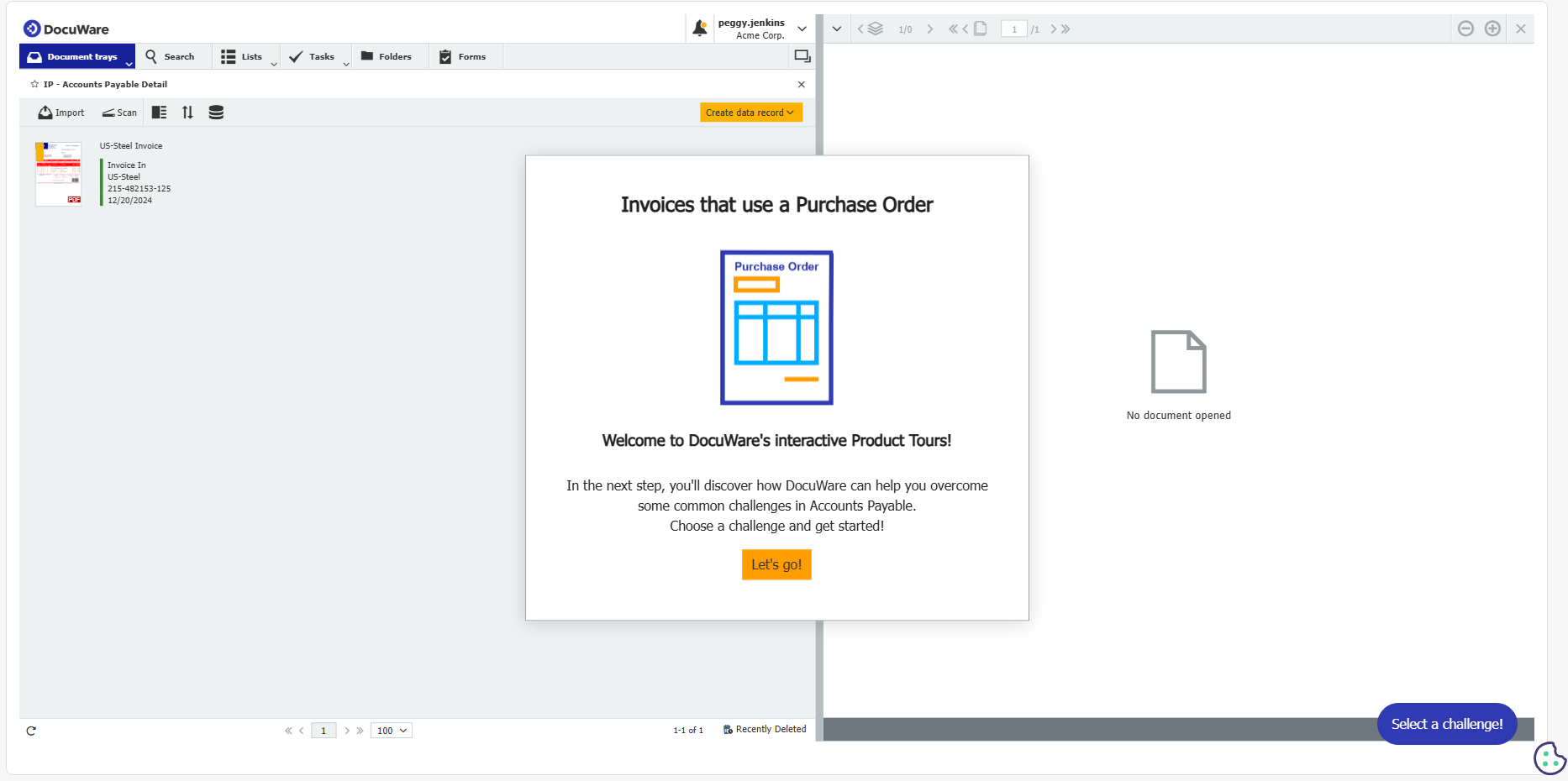Image resolution: width=1568 pixels, height=781 pixels.
Task: Click the page icon in viewer toolbar
Action: coord(981,29)
